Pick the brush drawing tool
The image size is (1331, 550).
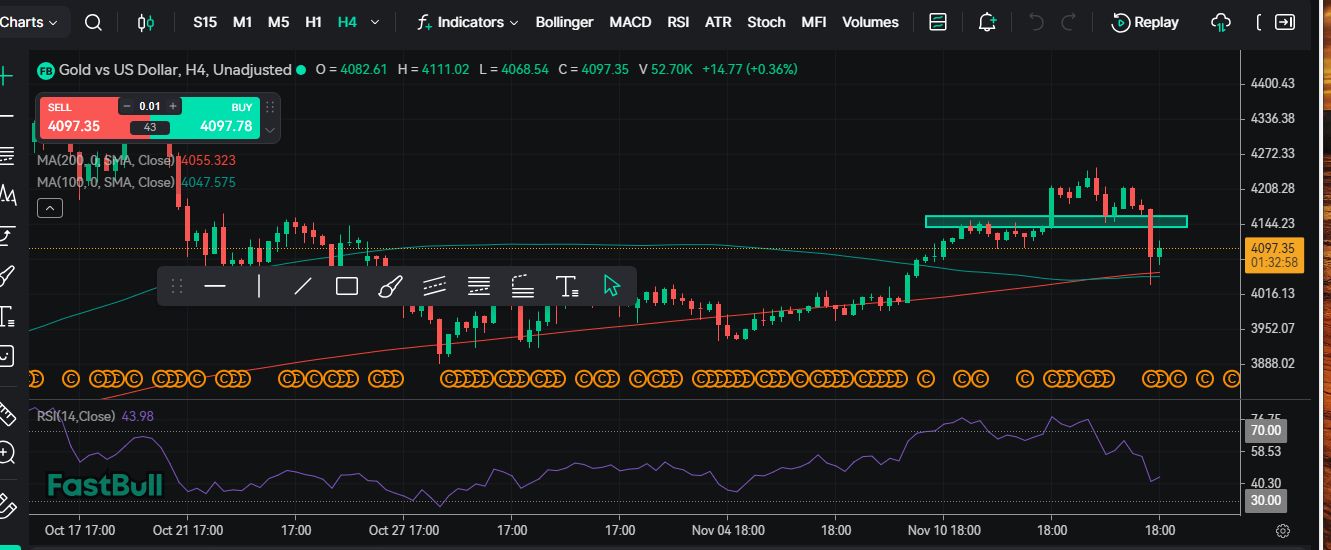click(x=390, y=287)
